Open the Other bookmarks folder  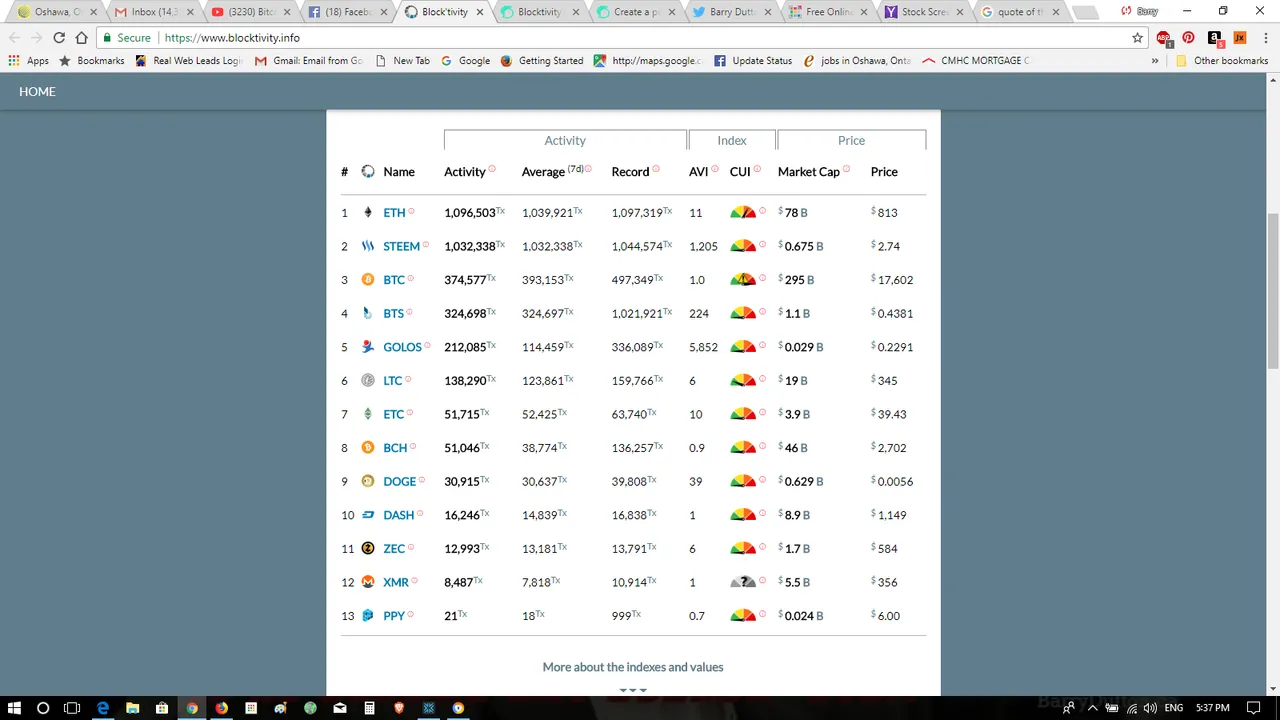click(1221, 61)
